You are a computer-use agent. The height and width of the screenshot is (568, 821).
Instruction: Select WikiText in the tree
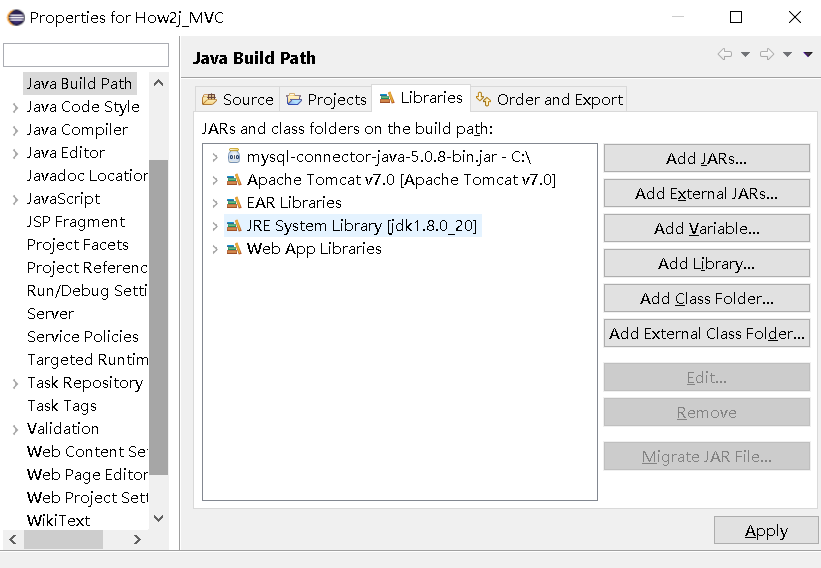point(58,521)
